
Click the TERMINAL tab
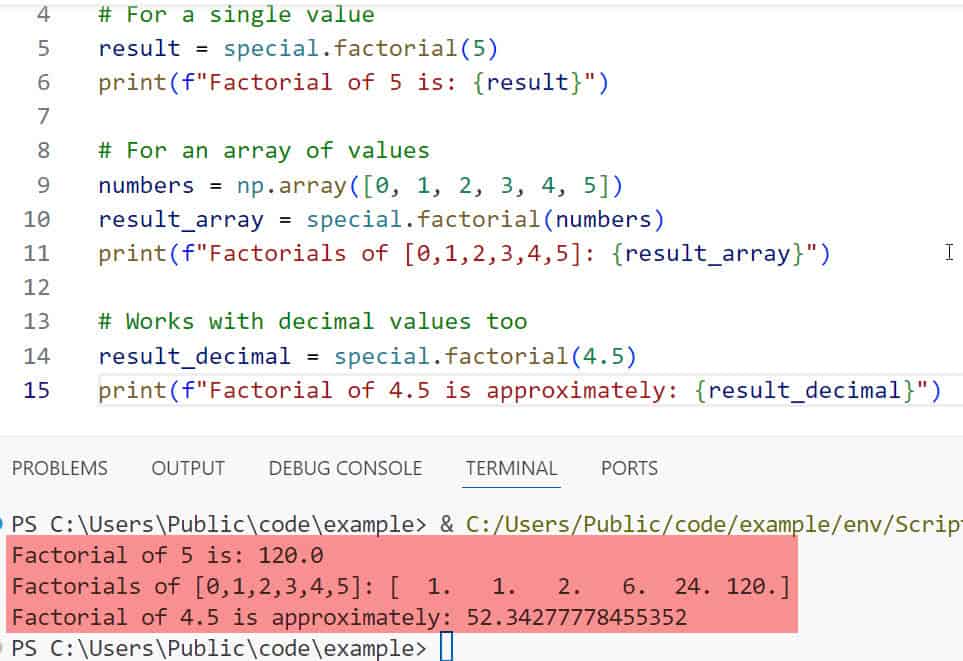(511, 468)
